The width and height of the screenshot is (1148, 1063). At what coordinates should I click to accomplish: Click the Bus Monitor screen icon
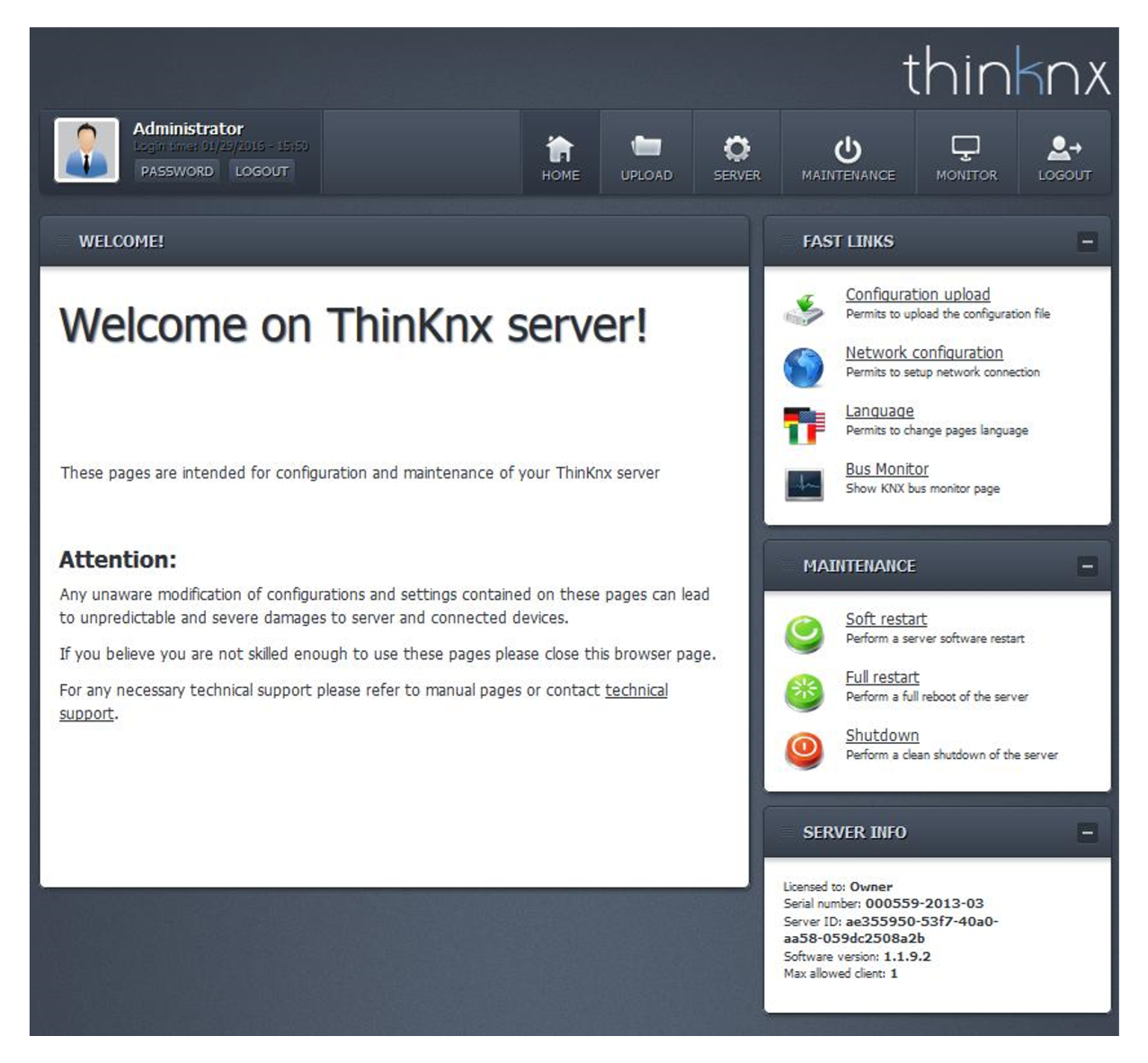click(x=803, y=484)
